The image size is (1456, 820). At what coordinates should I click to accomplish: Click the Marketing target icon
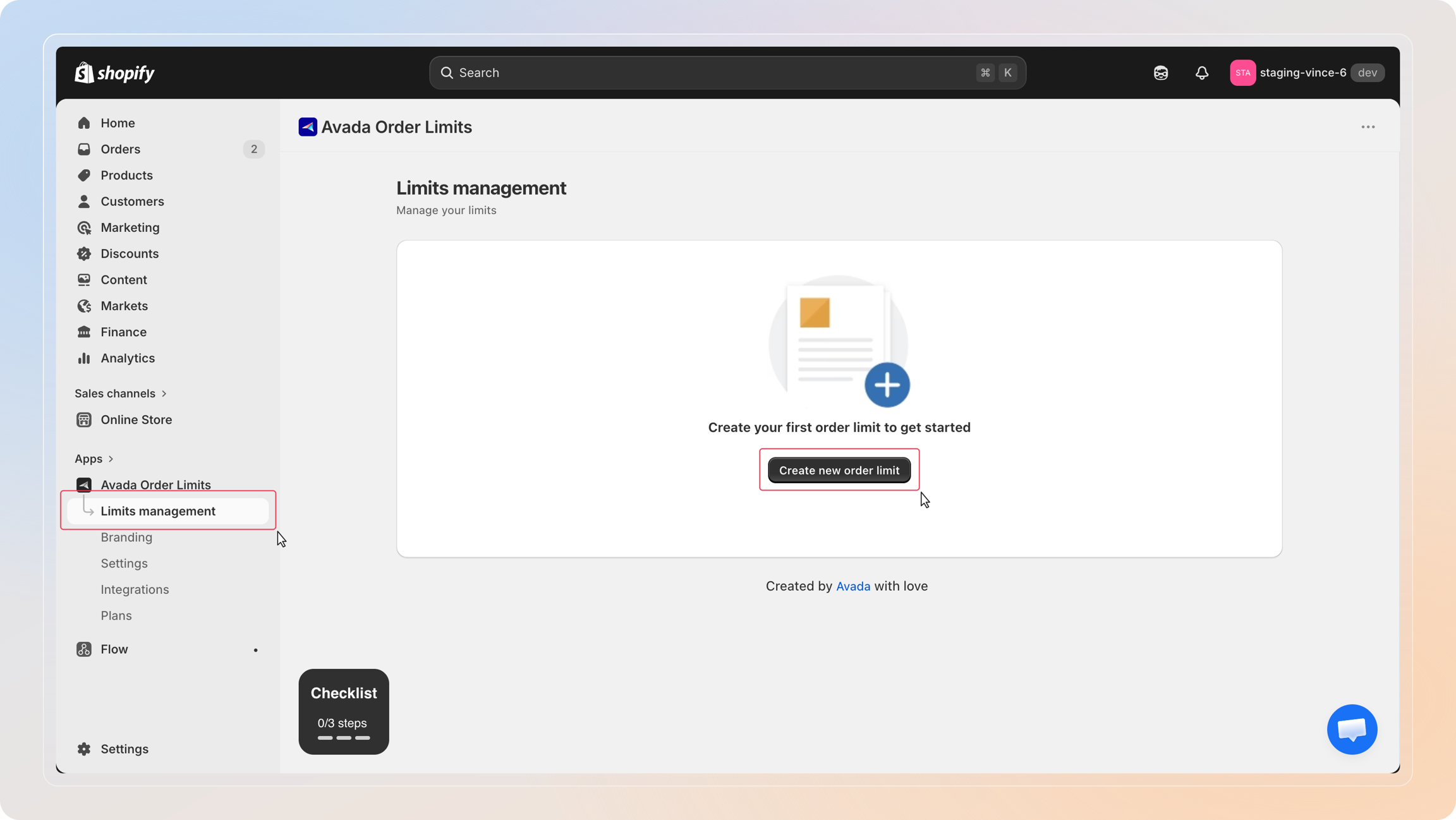[84, 227]
